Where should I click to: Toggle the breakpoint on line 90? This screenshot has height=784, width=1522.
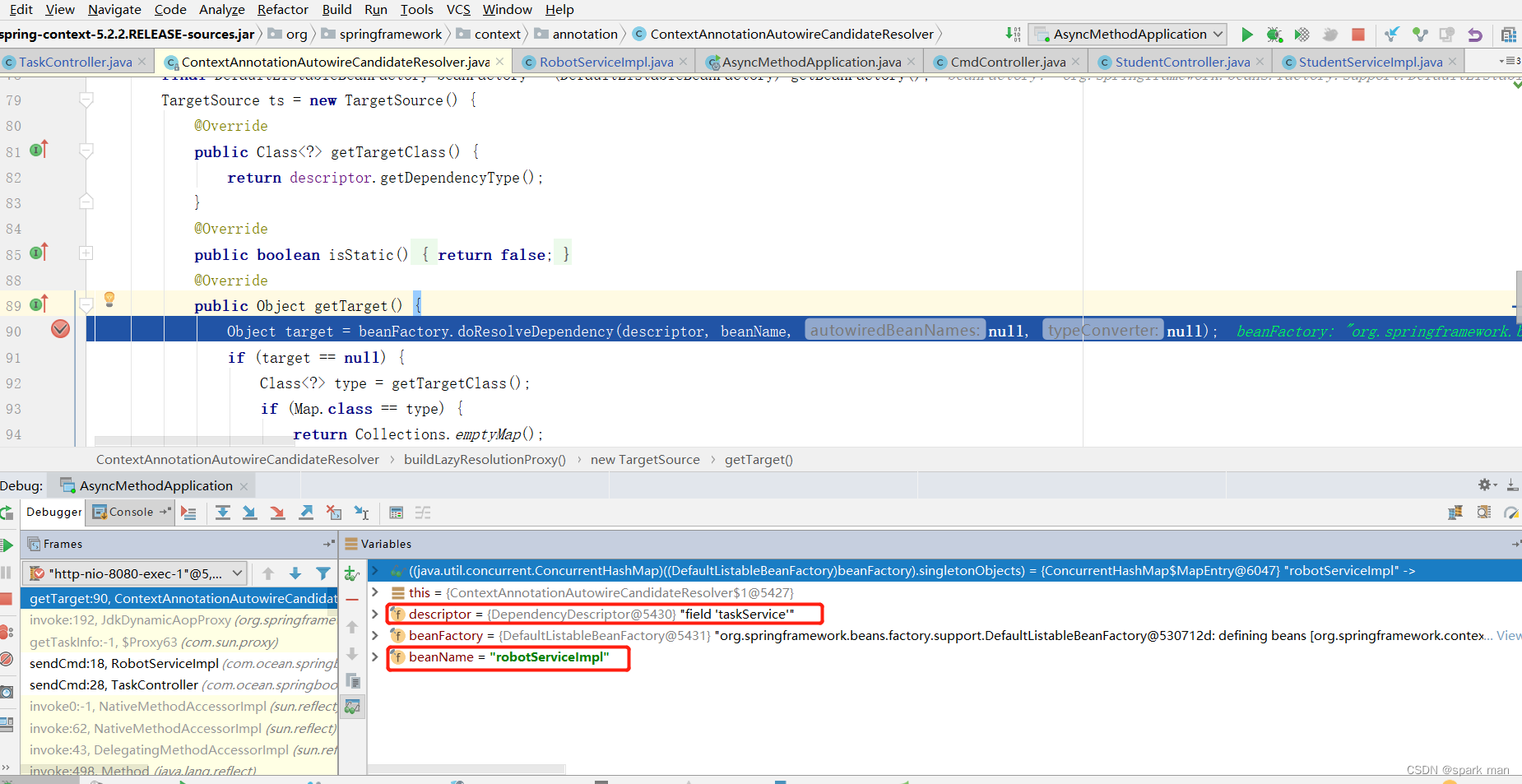point(60,330)
